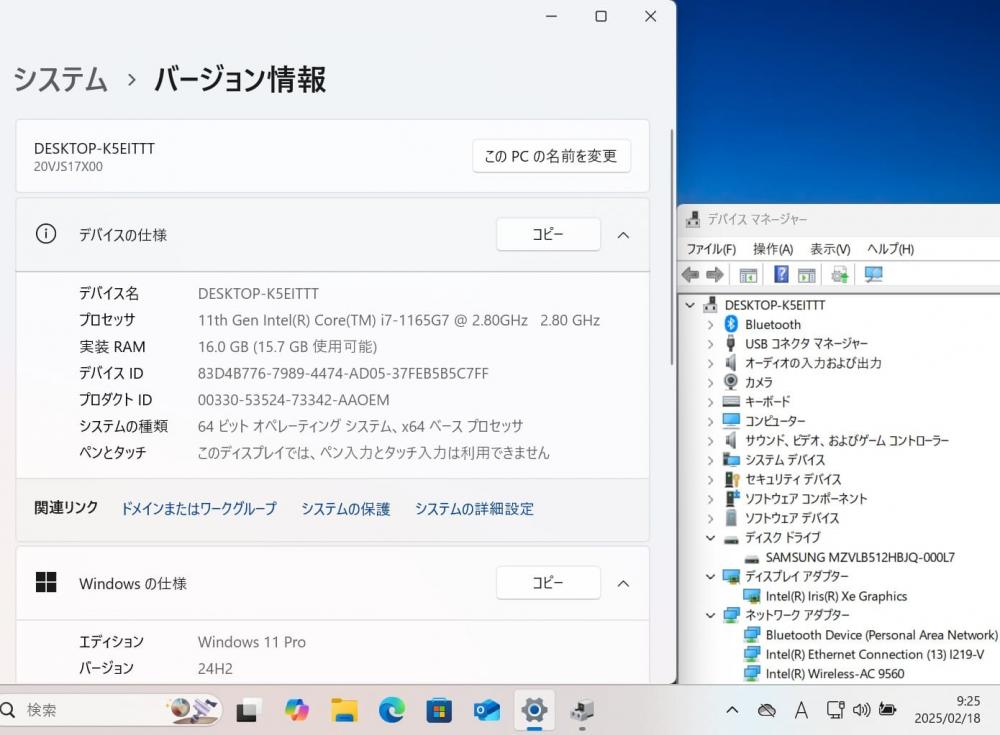Click コピー button for Windows の仕様
The height and width of the screenshot is (735, 1000).
548,583
